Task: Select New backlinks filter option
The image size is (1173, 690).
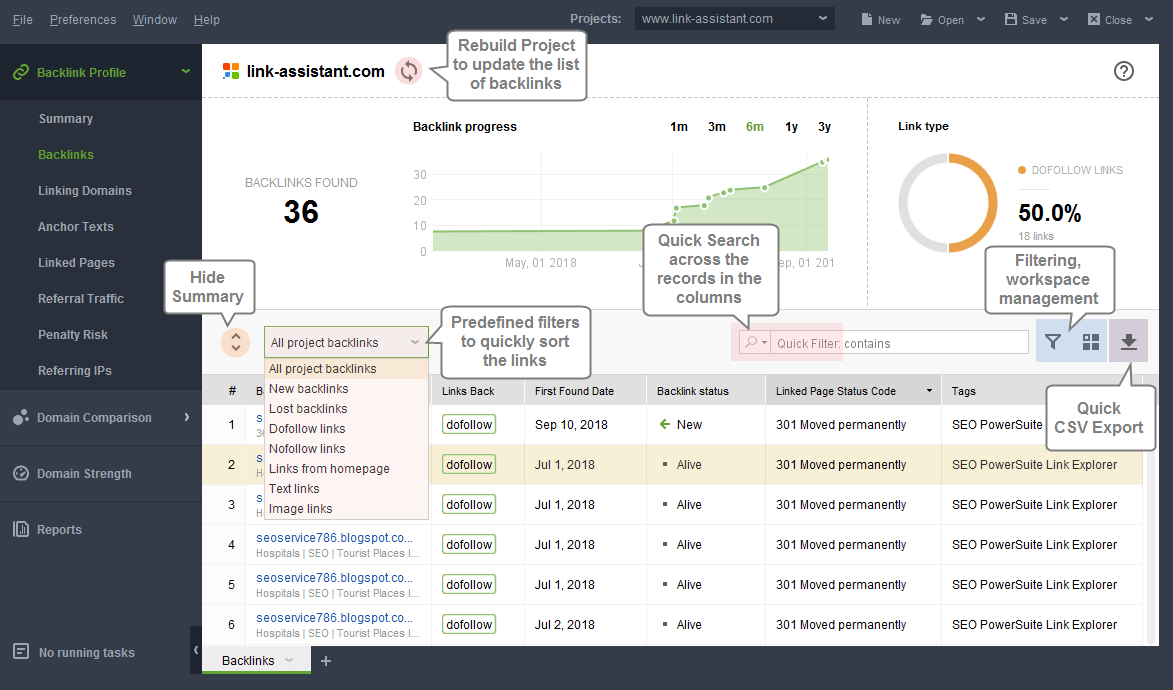Action: coord(346,388)
